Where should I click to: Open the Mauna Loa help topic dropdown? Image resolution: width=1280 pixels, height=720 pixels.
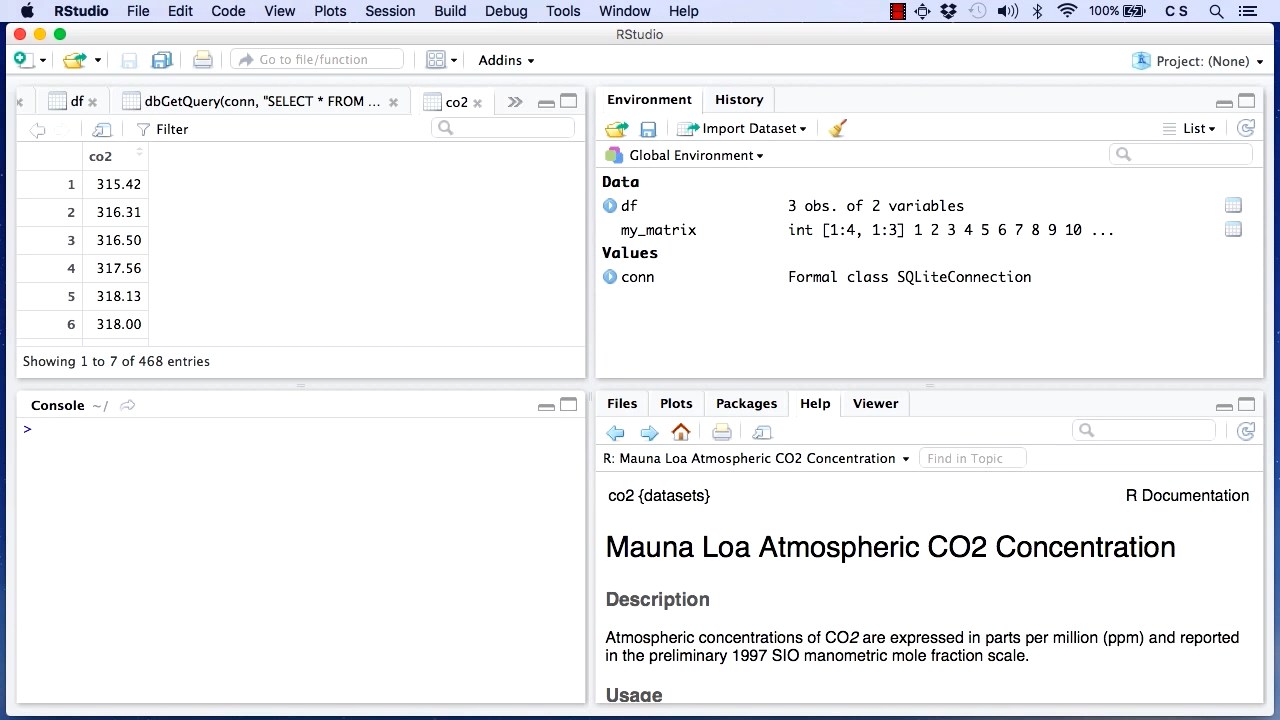[x=757, y=459]
